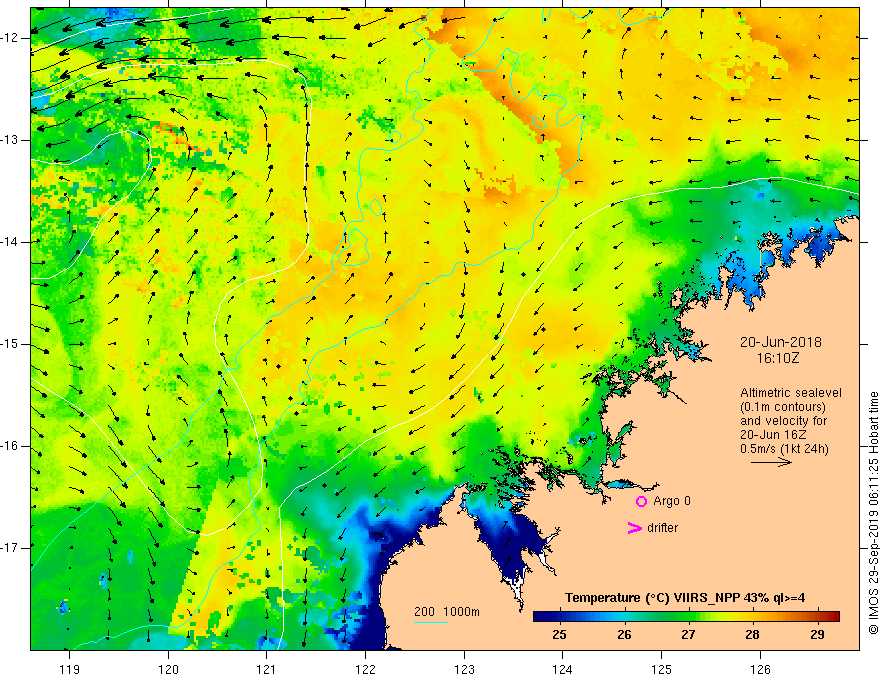Click the longitude label 125
This screenshot has width=880, height=680.
tap(661, 669)
